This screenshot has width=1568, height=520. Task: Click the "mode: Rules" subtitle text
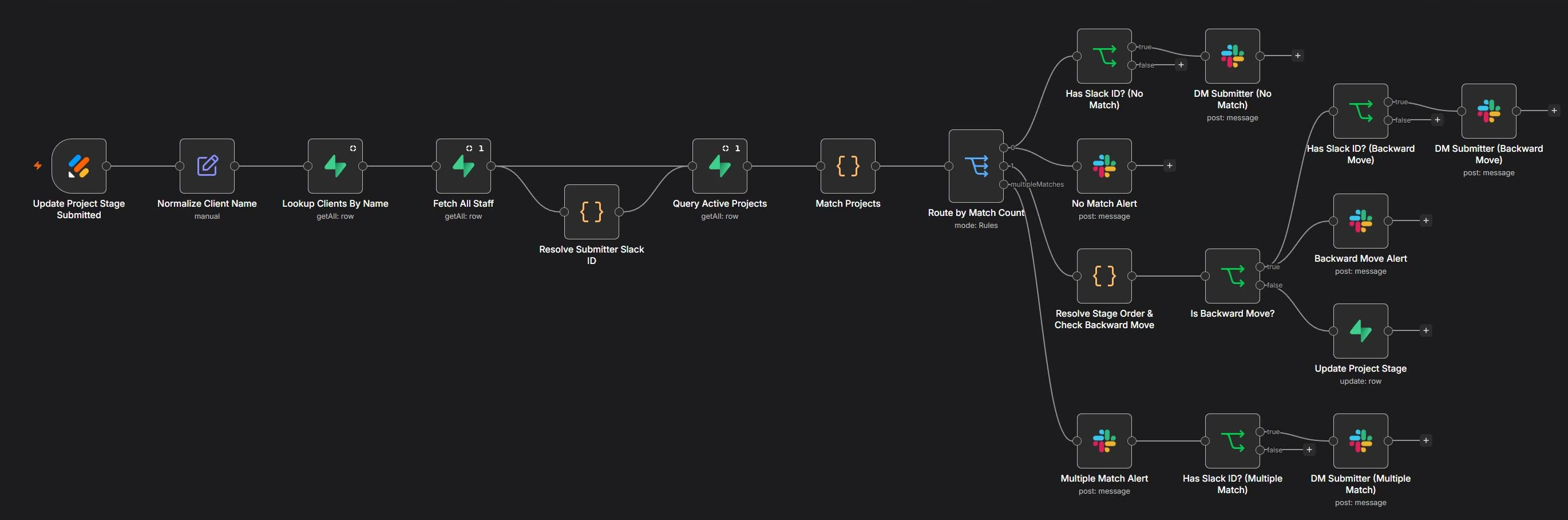(x=976, y=225)
